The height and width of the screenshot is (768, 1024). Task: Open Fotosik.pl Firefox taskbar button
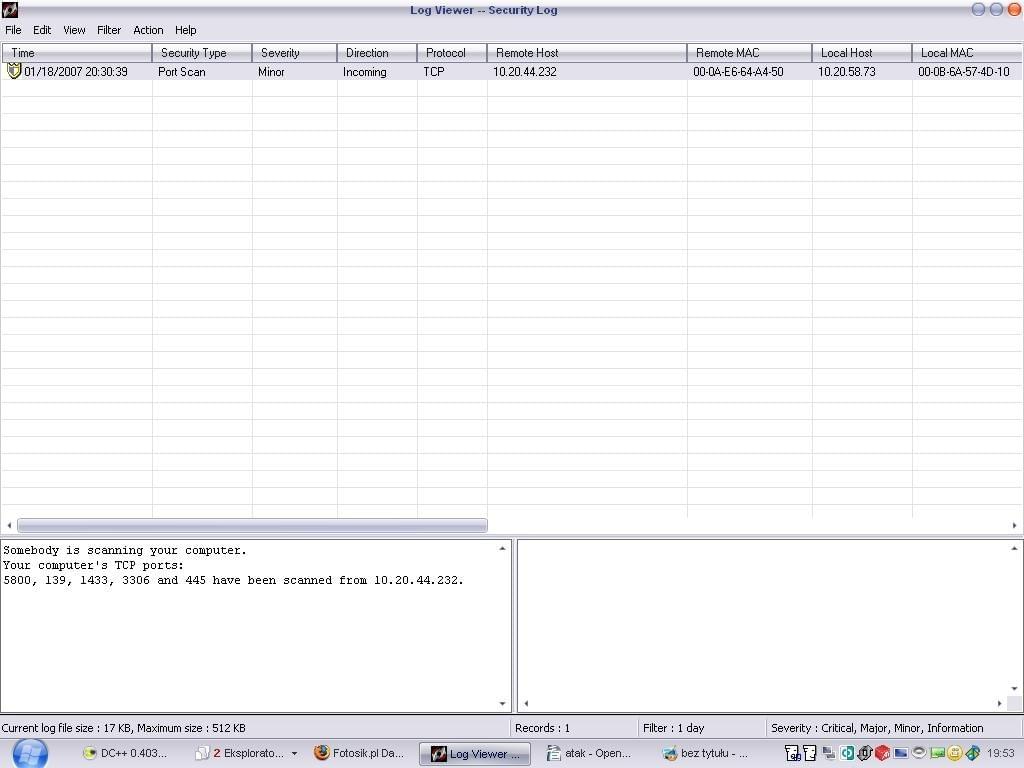pos(359,754)
